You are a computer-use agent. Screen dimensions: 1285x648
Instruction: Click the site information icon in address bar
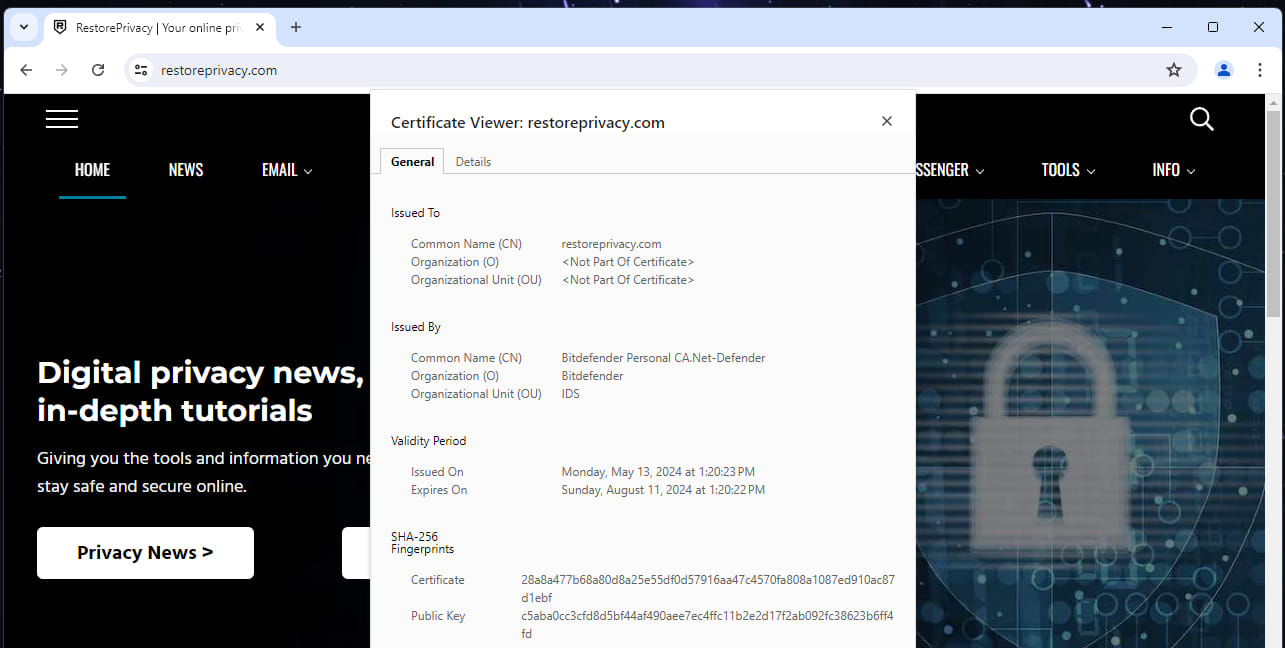tap(140, 70)
